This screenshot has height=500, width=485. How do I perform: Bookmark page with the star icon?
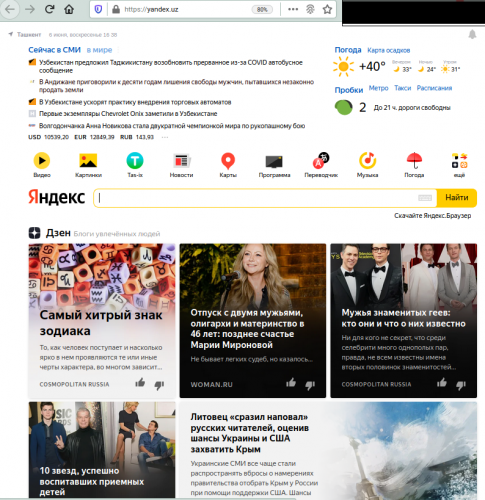tap(327, 9)
